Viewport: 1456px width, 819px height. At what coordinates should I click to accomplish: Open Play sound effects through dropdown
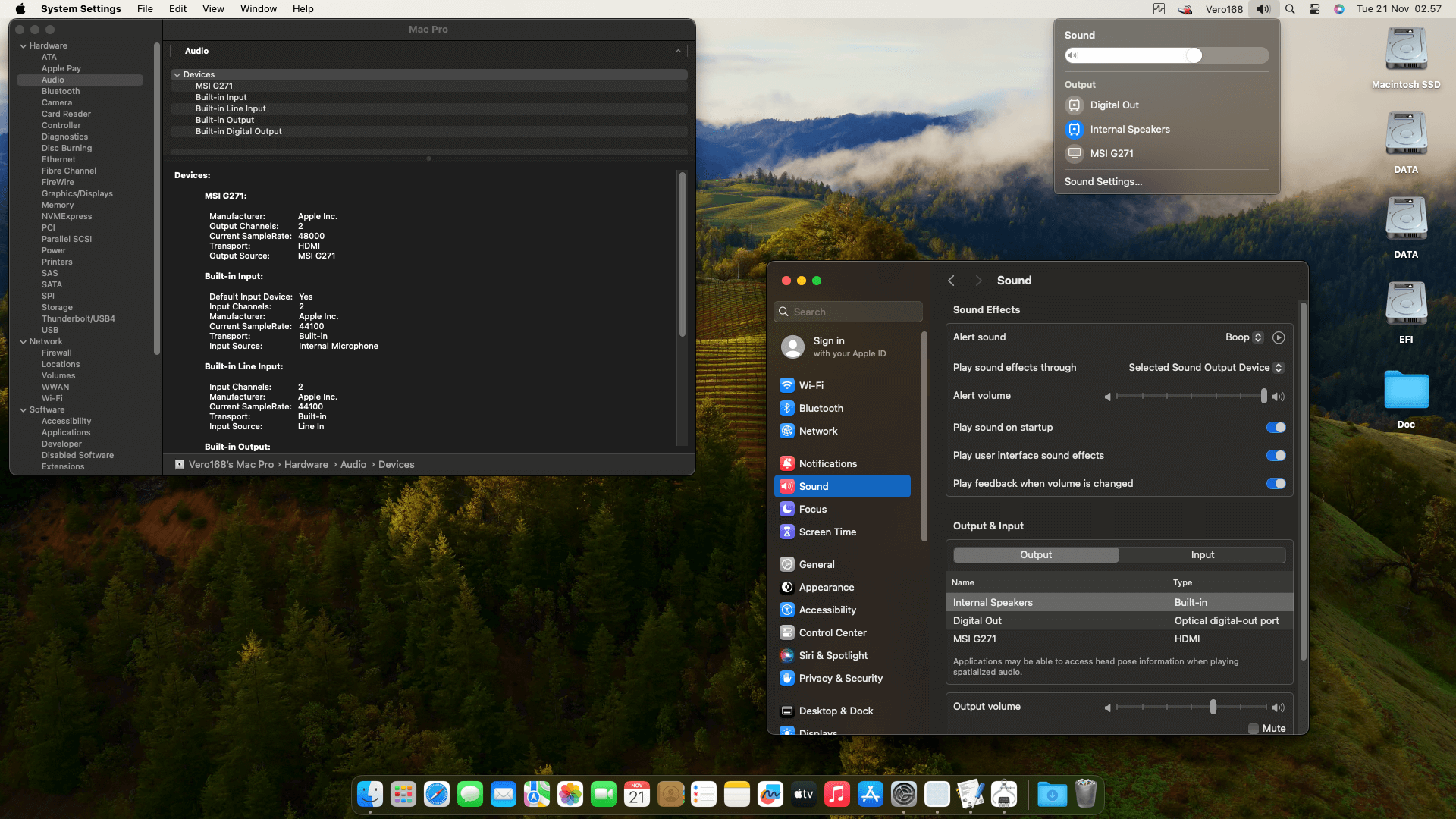point(1205,368)
